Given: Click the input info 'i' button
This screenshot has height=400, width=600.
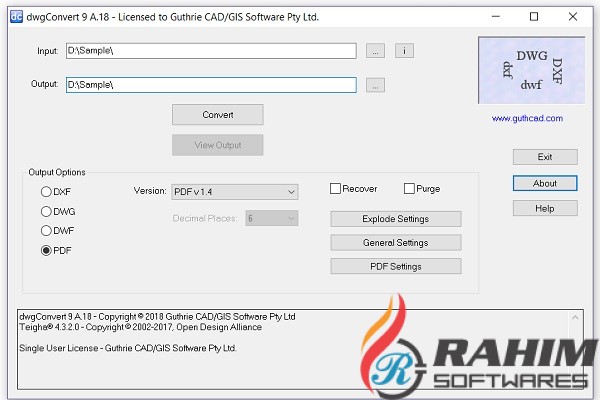Looking at the screenshot, I should coord(404,51).
